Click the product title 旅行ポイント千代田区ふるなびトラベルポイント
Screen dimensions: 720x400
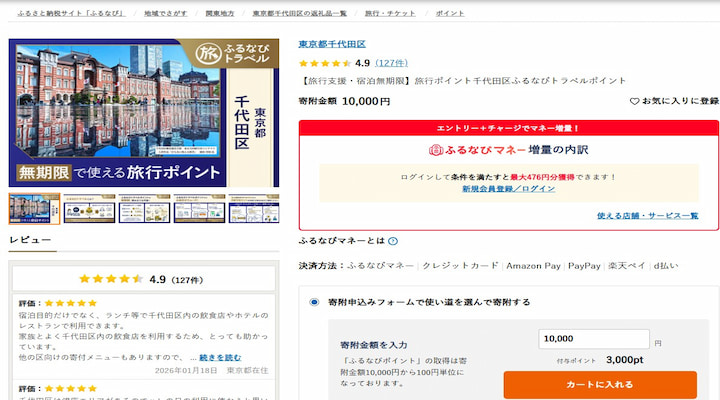pos(520,81)
